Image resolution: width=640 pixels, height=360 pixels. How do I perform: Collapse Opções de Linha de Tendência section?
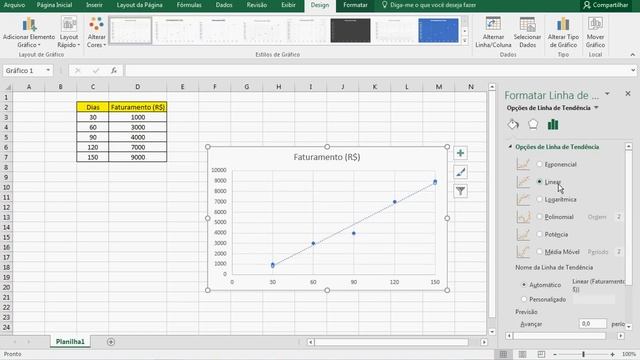(510, 147)
